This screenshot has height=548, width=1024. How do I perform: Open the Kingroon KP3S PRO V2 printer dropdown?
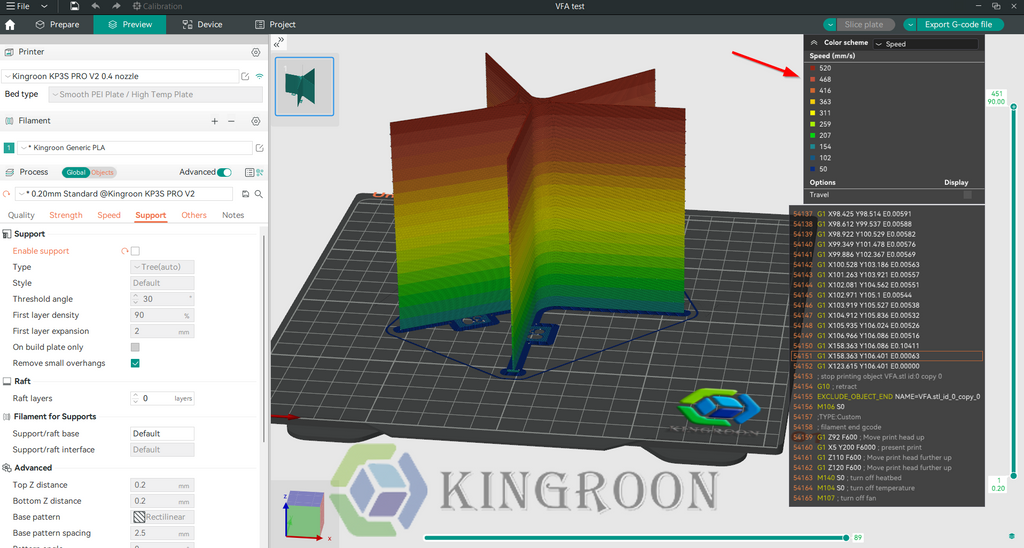tap(120, 76)
